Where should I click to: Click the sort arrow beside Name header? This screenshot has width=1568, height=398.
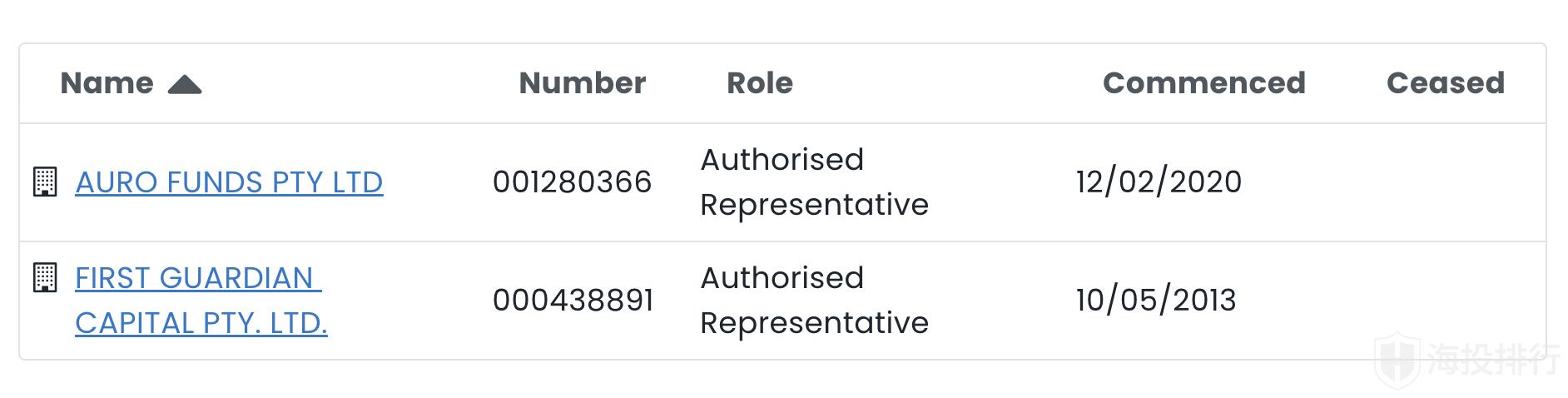pyautogui.click(x=185, y=84)
